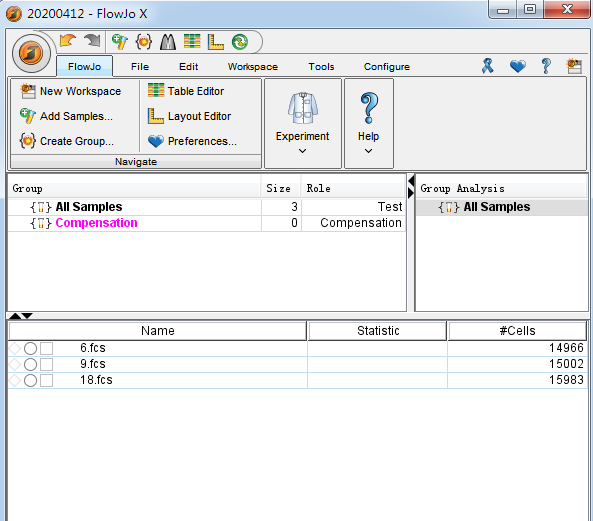
Task: Minimize the FlowJo window
Action: (503, 9)
